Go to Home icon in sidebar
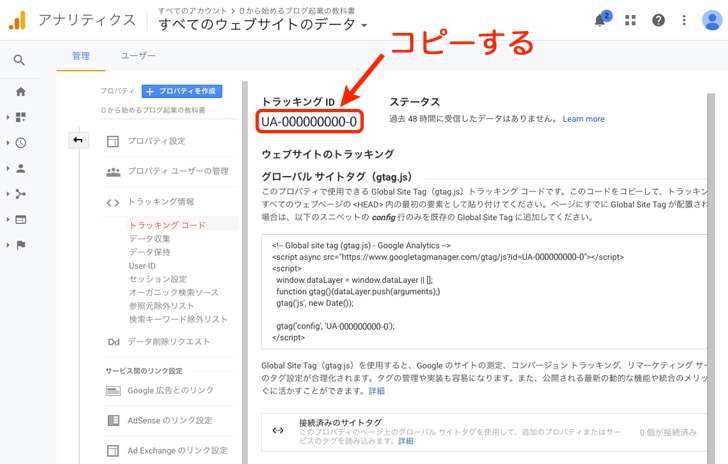The width and height of the screenshot is (728, 464). tap(20, 91)
